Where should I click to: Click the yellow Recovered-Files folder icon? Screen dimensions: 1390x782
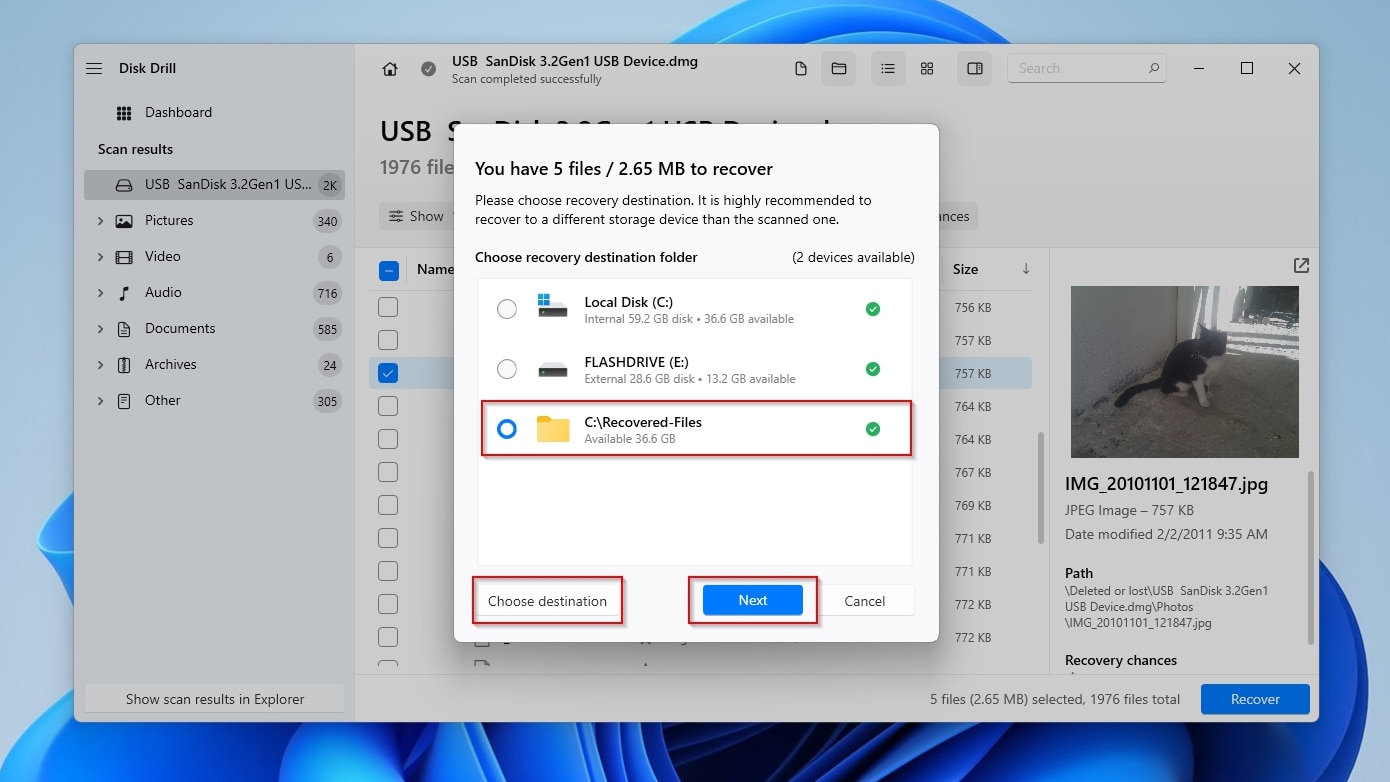552,429
